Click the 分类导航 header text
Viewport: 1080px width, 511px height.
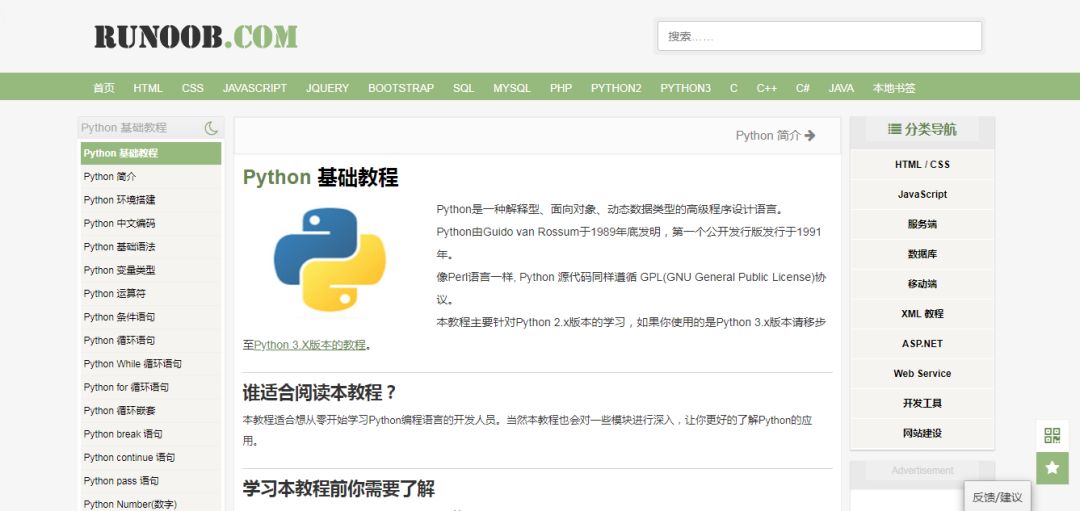pos(931,129)
